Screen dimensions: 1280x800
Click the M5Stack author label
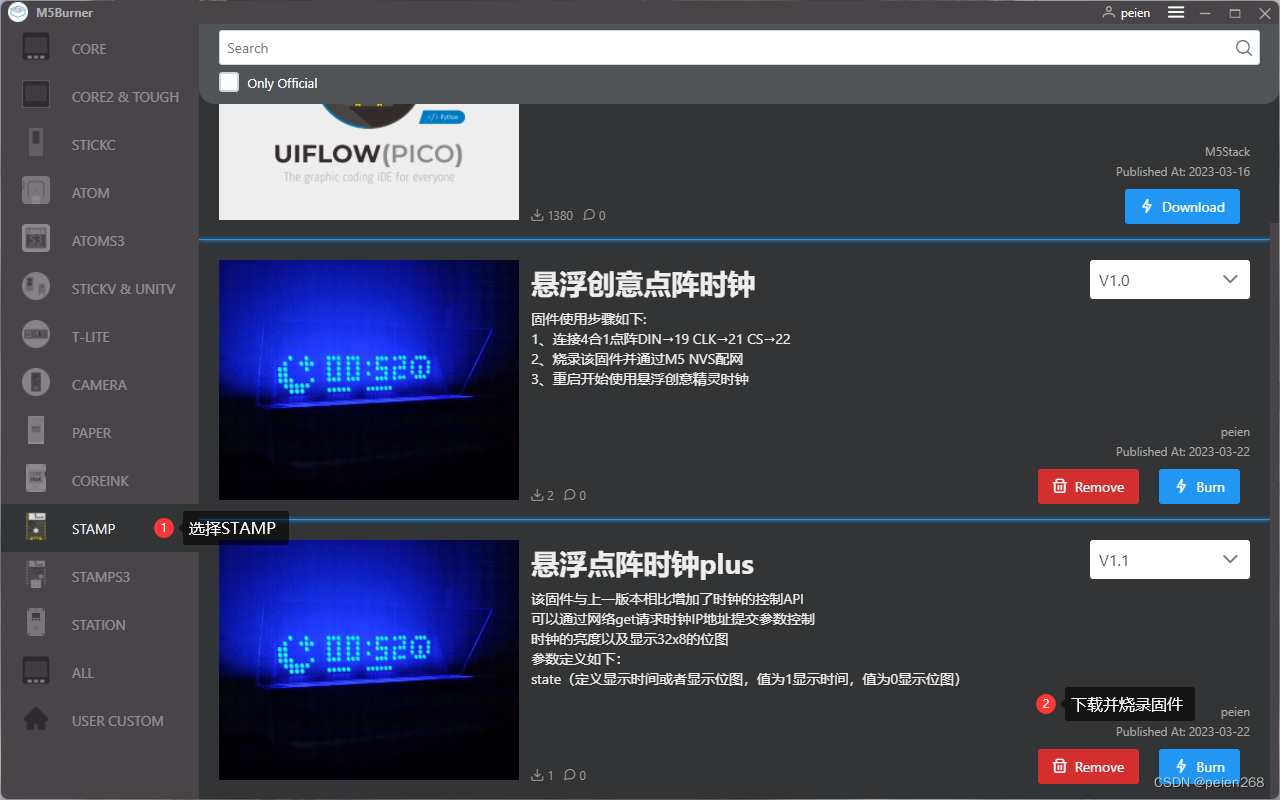coord(1227,152)
